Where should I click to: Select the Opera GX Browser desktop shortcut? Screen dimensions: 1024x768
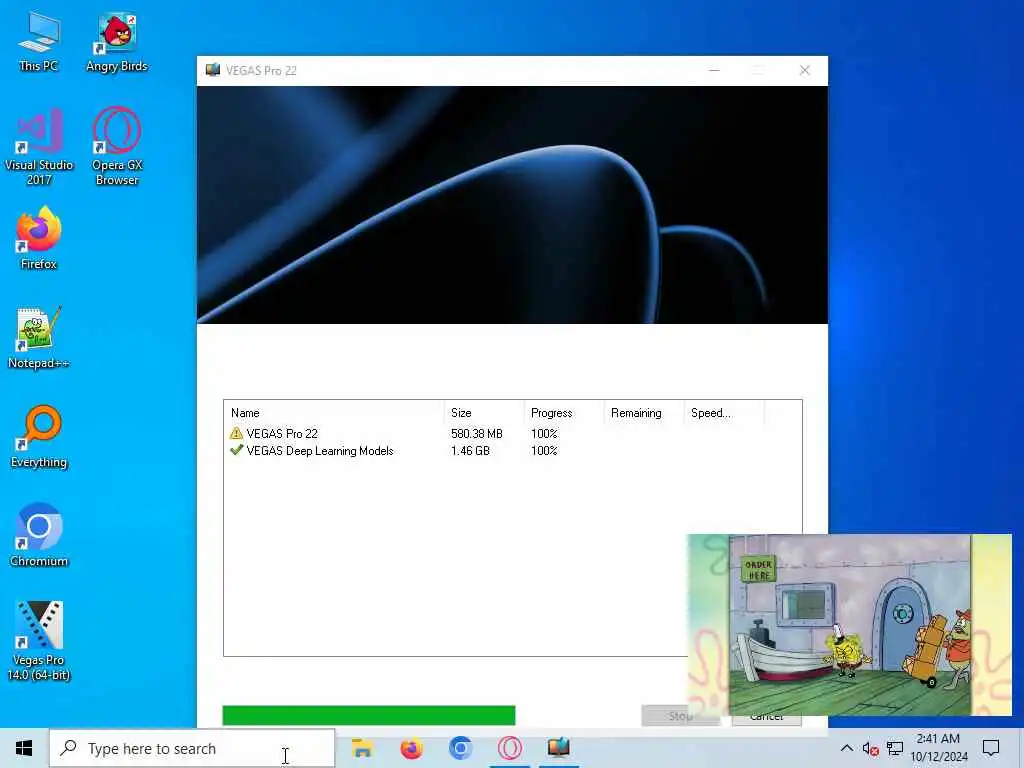click(117, 146)
